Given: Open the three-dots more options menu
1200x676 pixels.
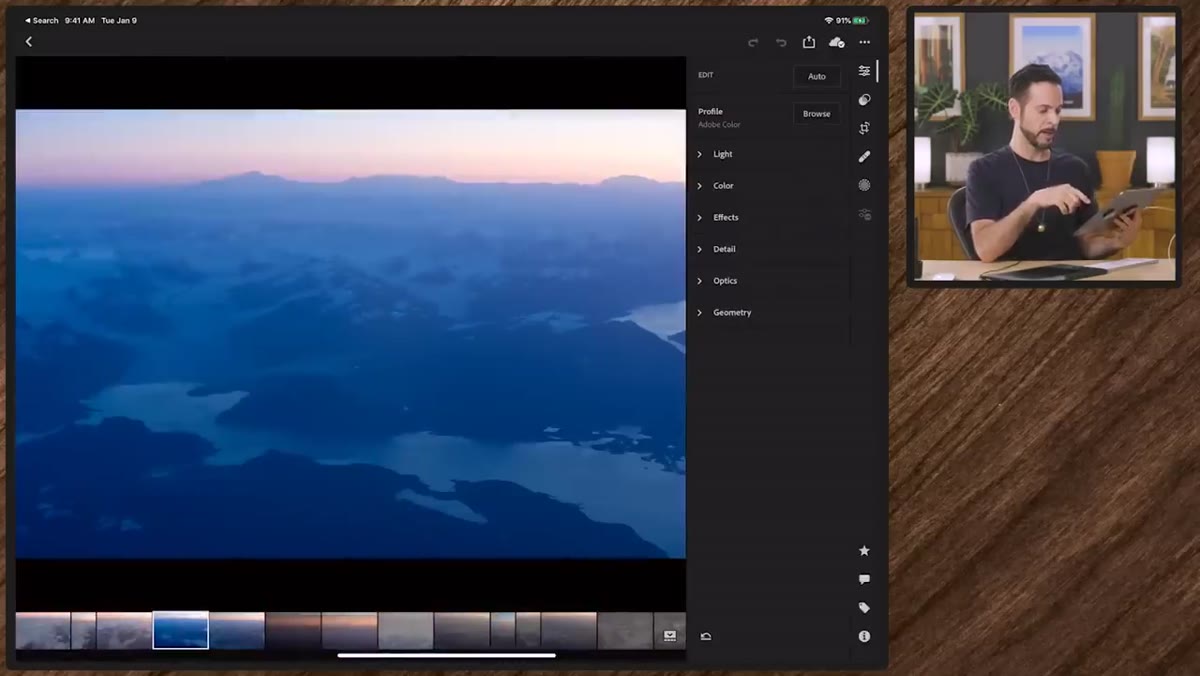Looking at the screenshot, I should (x=865, y=42).
